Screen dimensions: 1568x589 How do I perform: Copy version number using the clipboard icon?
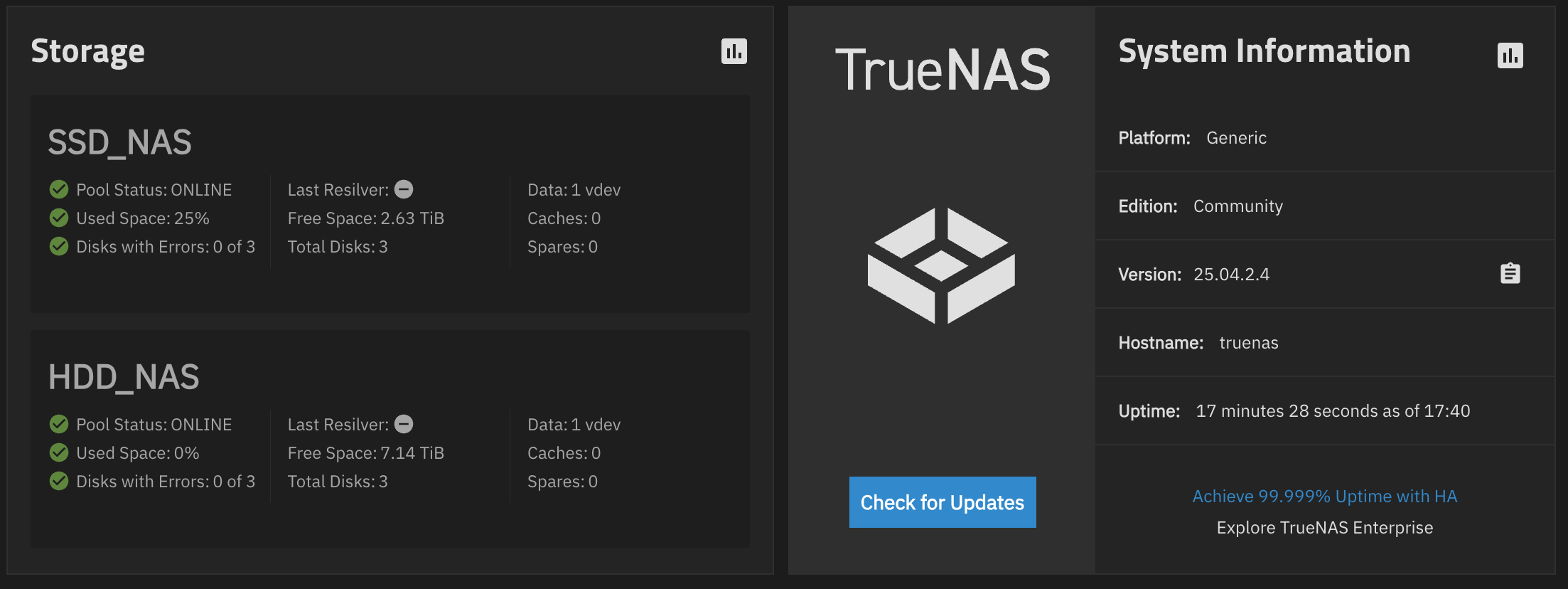coord(1510,274)
